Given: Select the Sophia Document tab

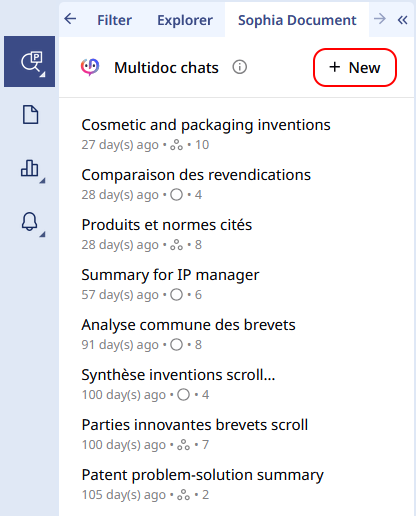Looking at the screenshot, I should pyautogui.click(x=297, y=20).
